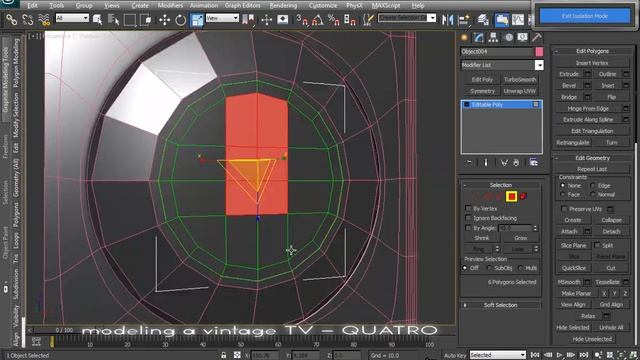Enable By Vertex checkbox
The height and width of the screenshot is (360, 640).
pyautogui.click(x=468, y=208)
